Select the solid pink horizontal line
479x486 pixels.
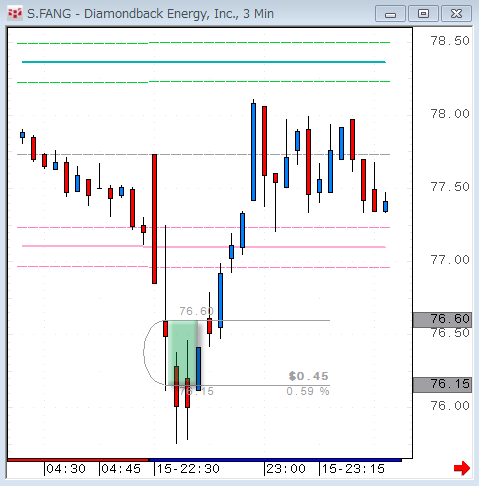tap(204, 246)
